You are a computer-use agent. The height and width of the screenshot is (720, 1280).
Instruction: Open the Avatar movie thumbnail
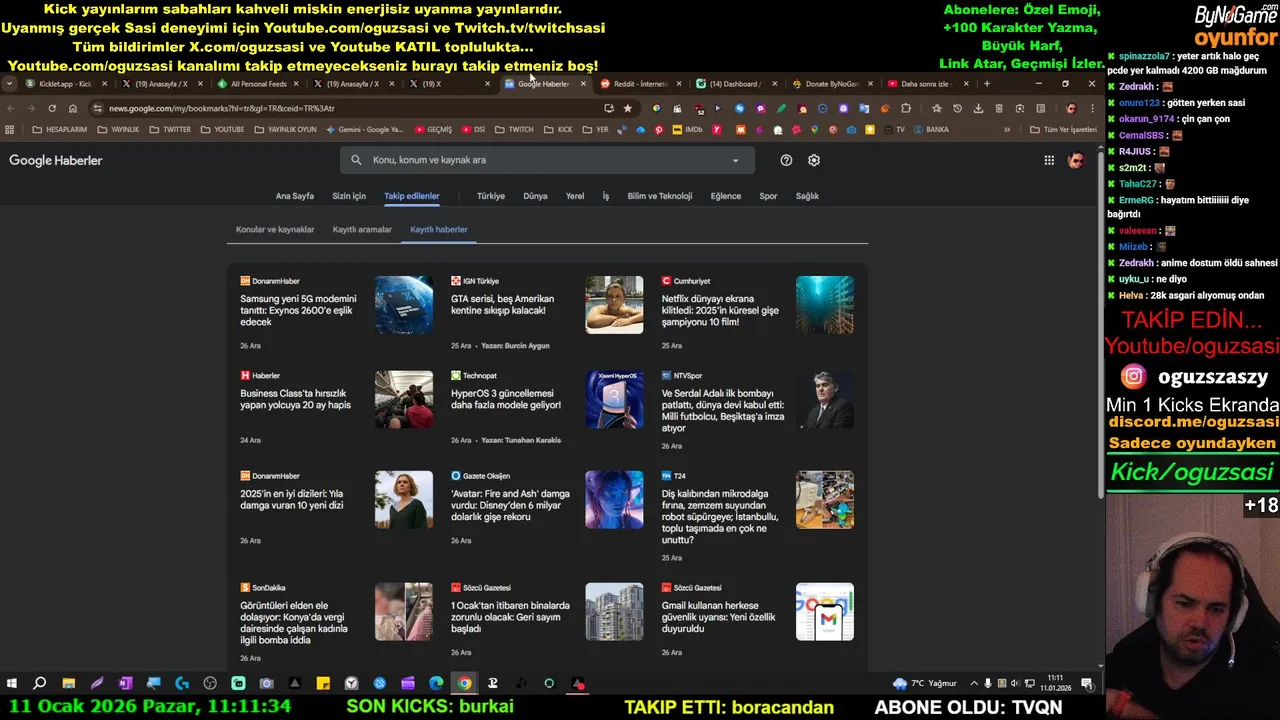[614, 500]
